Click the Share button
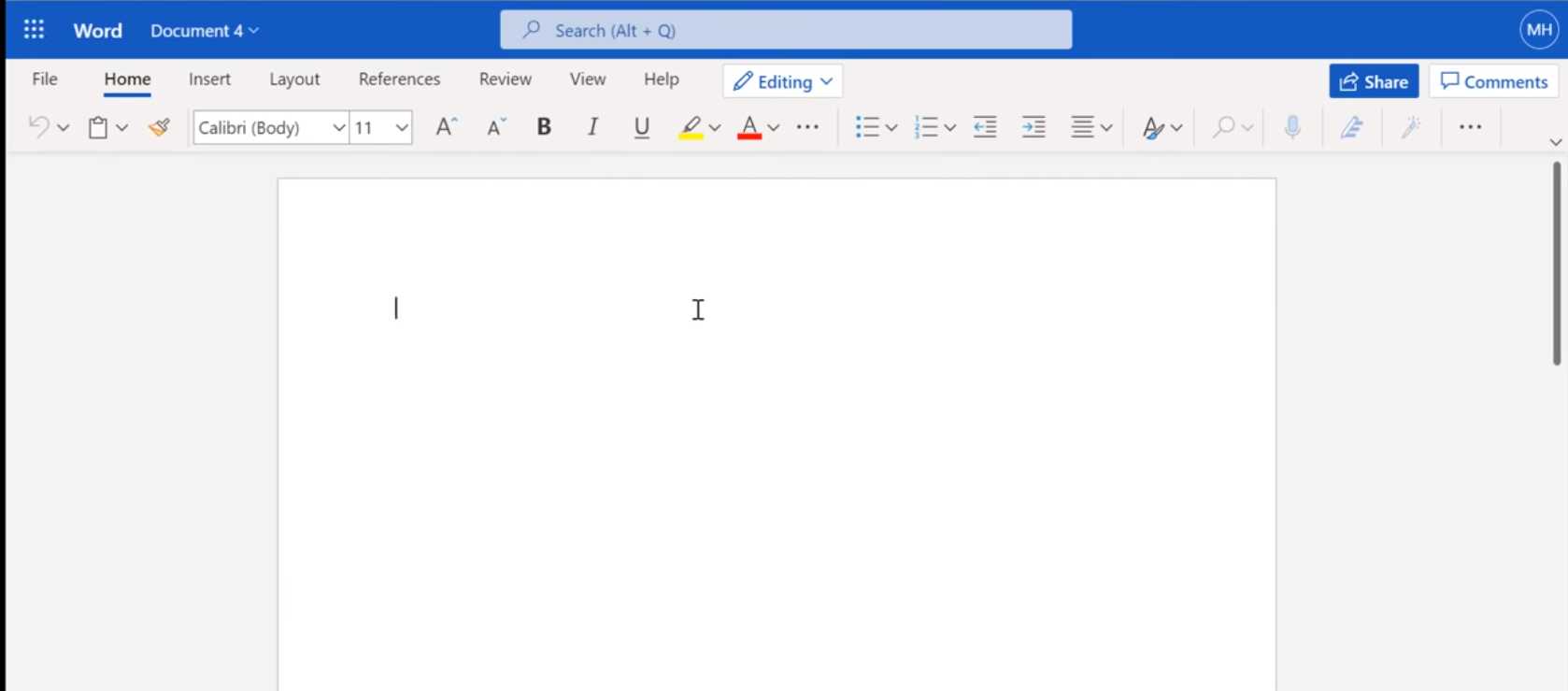 1374,81
